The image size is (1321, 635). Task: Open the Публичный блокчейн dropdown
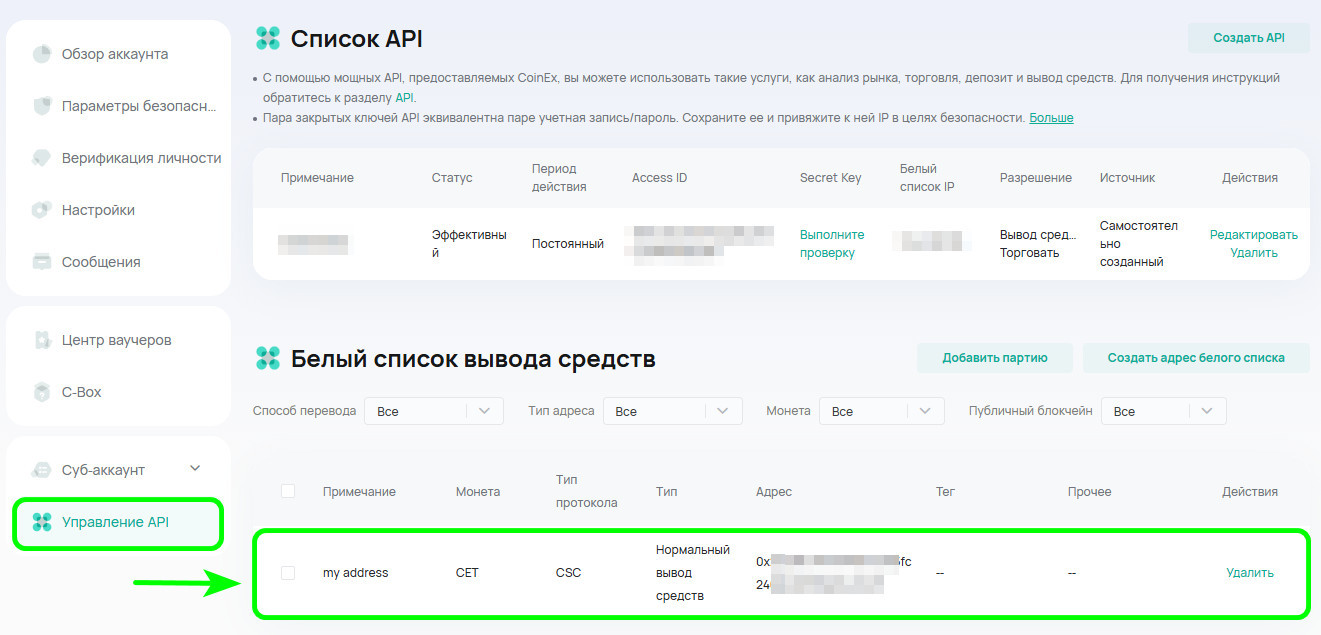point(1163,411)
